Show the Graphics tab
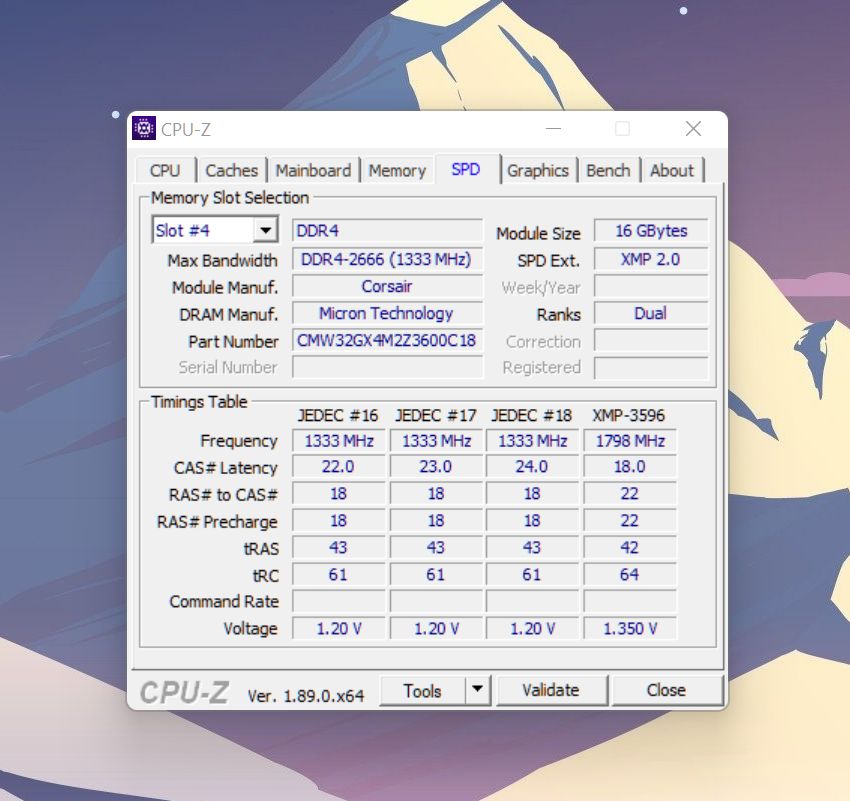 coord(538,170)
